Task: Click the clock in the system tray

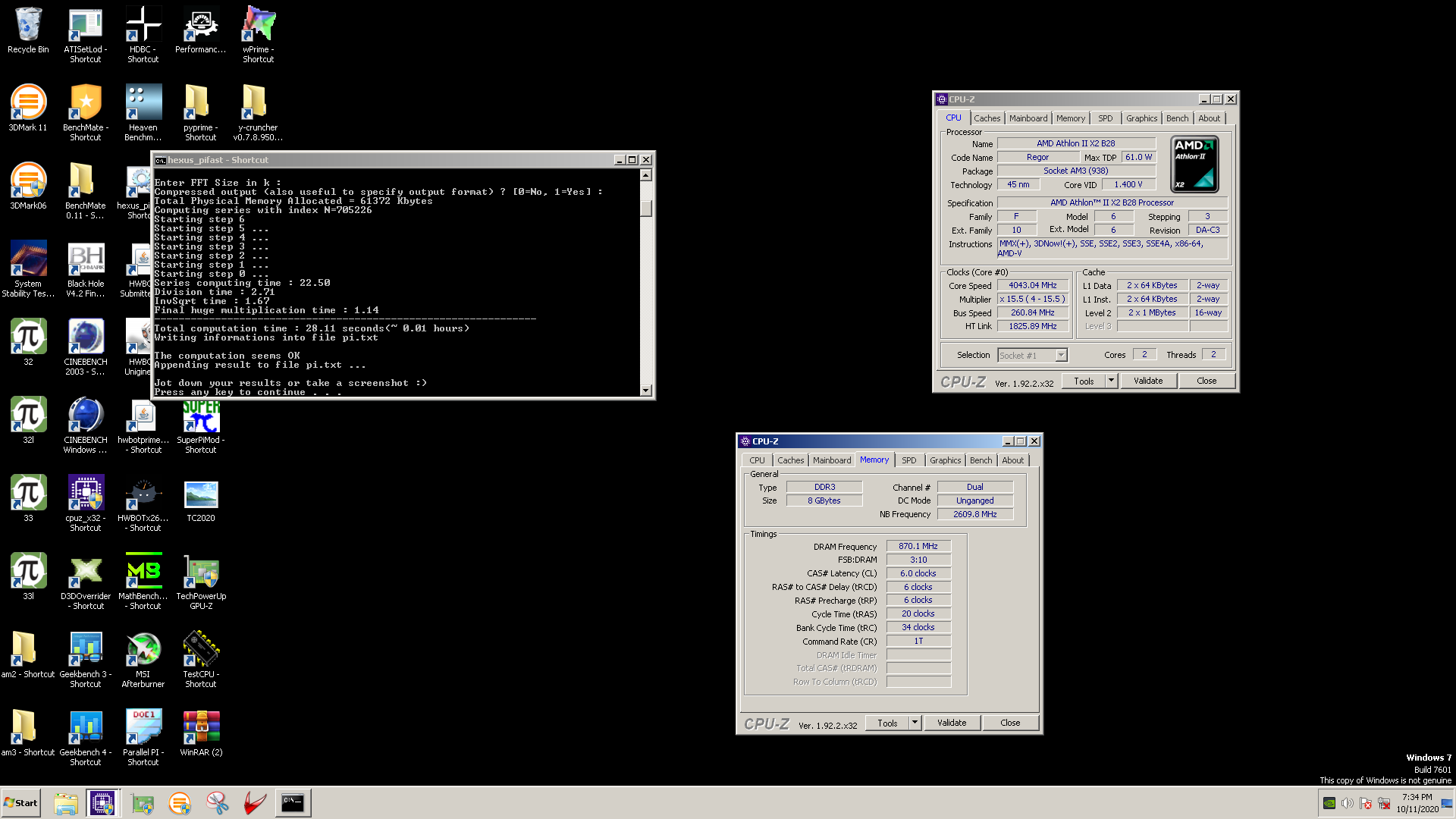Action: [x=1417, y=803]
